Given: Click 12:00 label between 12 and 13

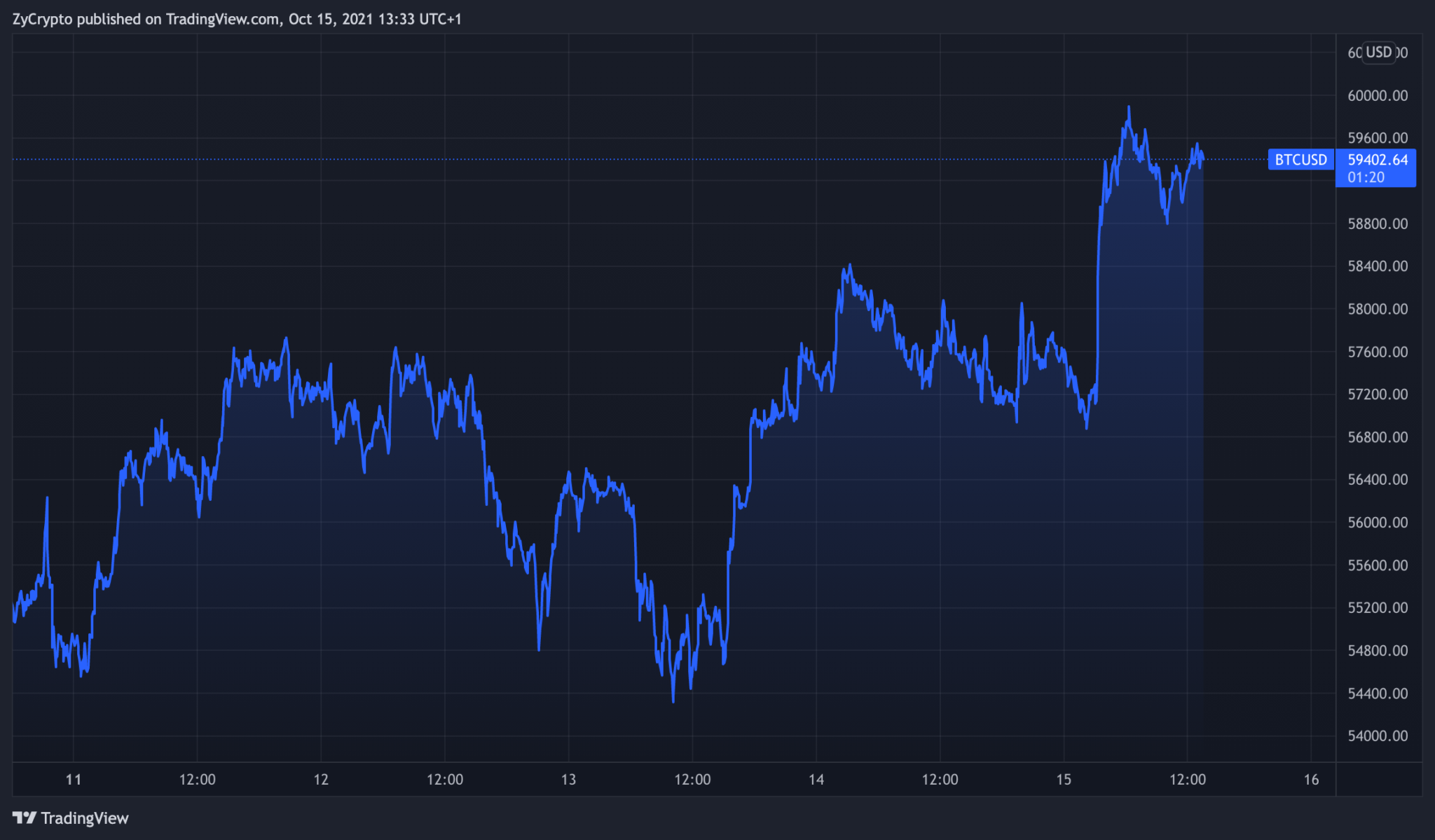Looking at the screenshot, I should pos(445,780).
